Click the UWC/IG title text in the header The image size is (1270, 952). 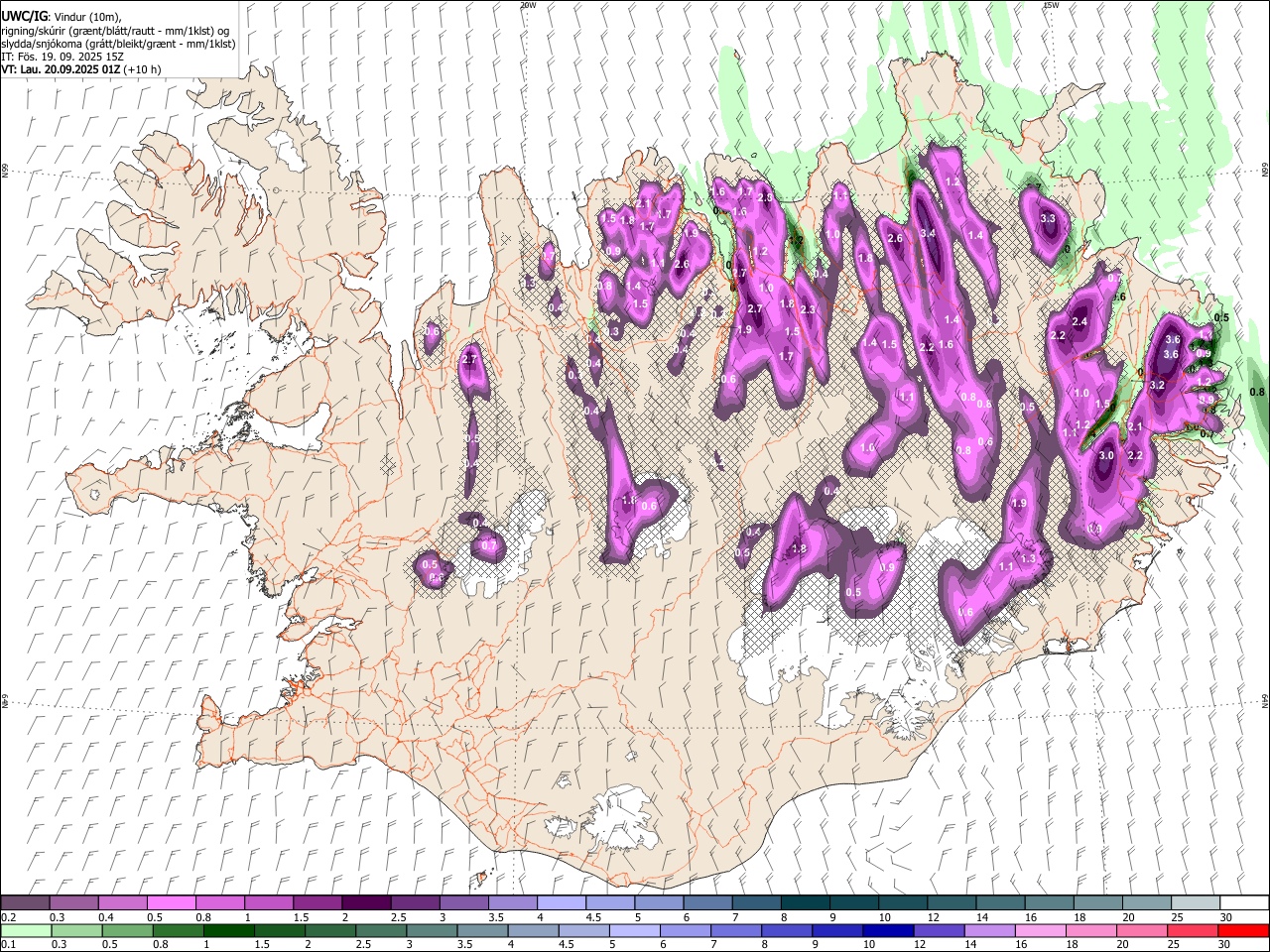tap(23, 17)
